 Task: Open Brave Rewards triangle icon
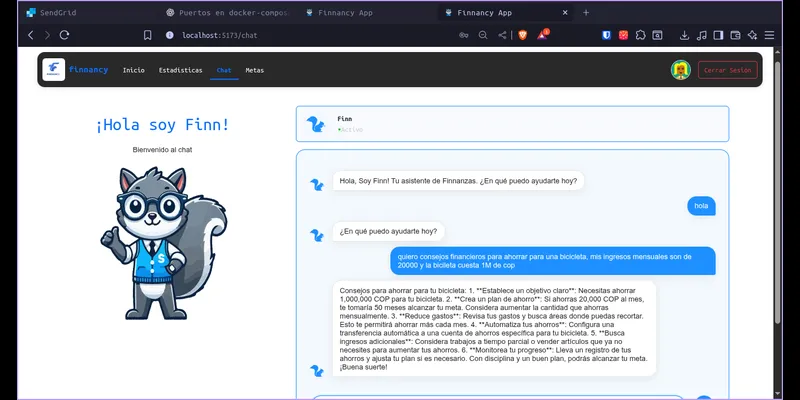(x=542, y=35)
